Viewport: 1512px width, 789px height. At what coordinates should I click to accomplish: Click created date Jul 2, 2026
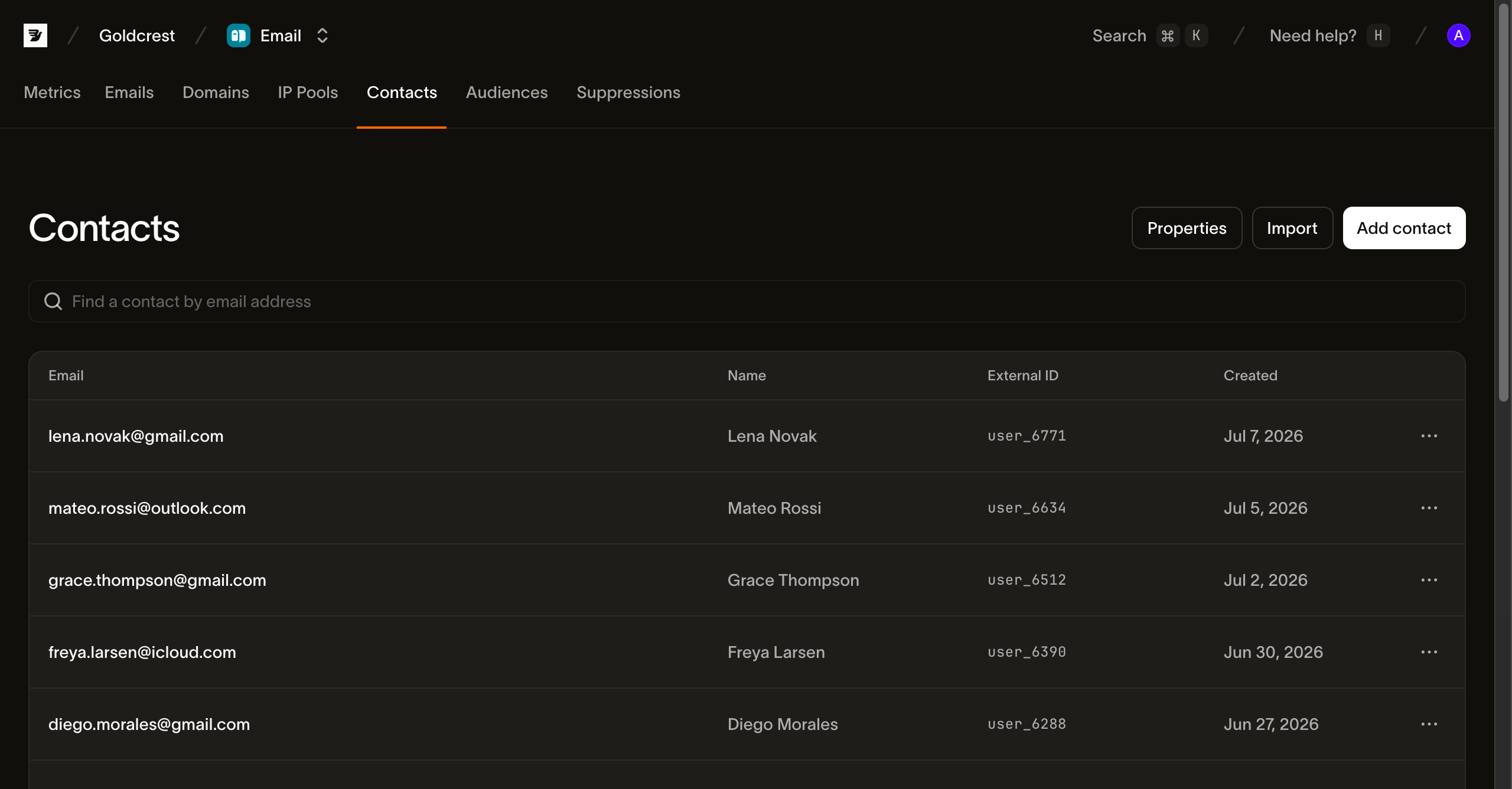point(1266,580)
